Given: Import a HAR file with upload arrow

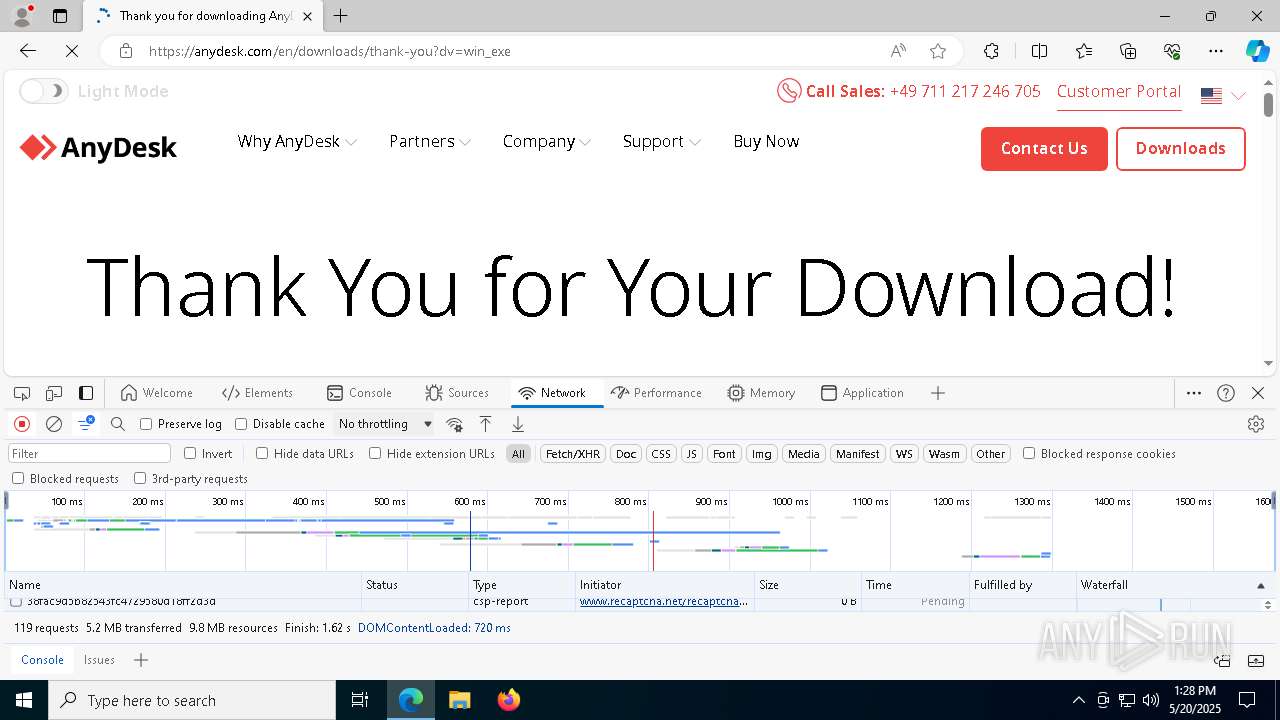Looking at the screenshot, I should coord(485,424).
